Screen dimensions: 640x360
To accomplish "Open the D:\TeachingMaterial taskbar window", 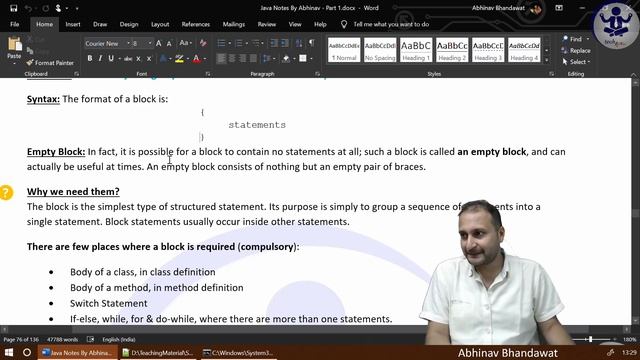I will click(x=158, y=352).
